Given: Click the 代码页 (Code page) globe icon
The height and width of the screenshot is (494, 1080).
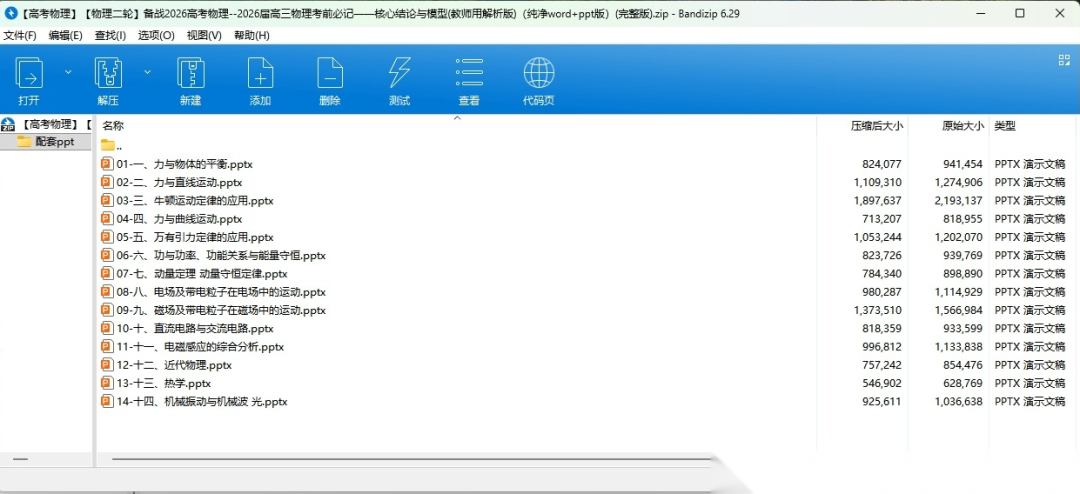Looking at the screenshot, I should click(539, 74).
